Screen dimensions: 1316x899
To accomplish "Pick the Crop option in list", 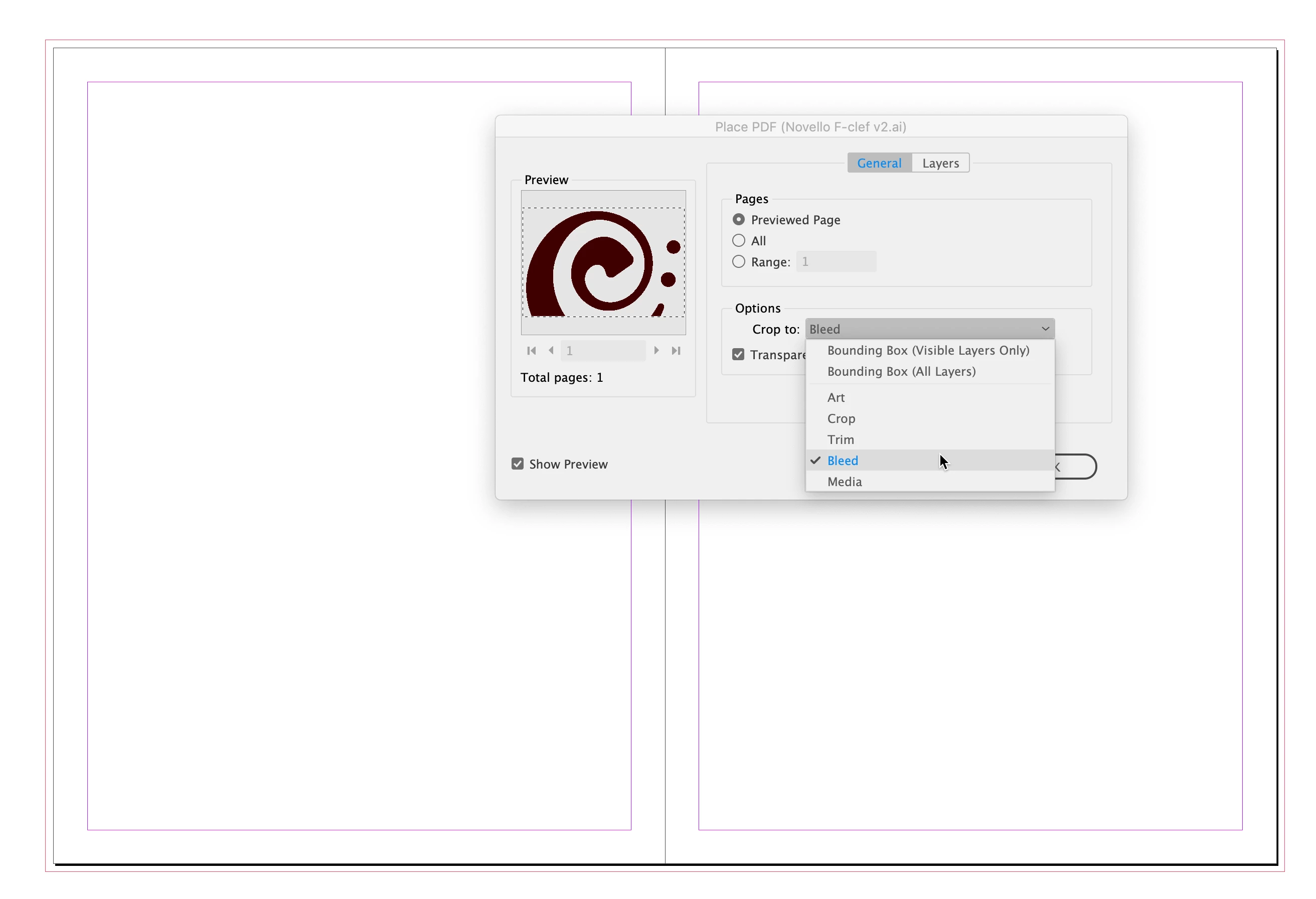I will click(x=841, y=418).
